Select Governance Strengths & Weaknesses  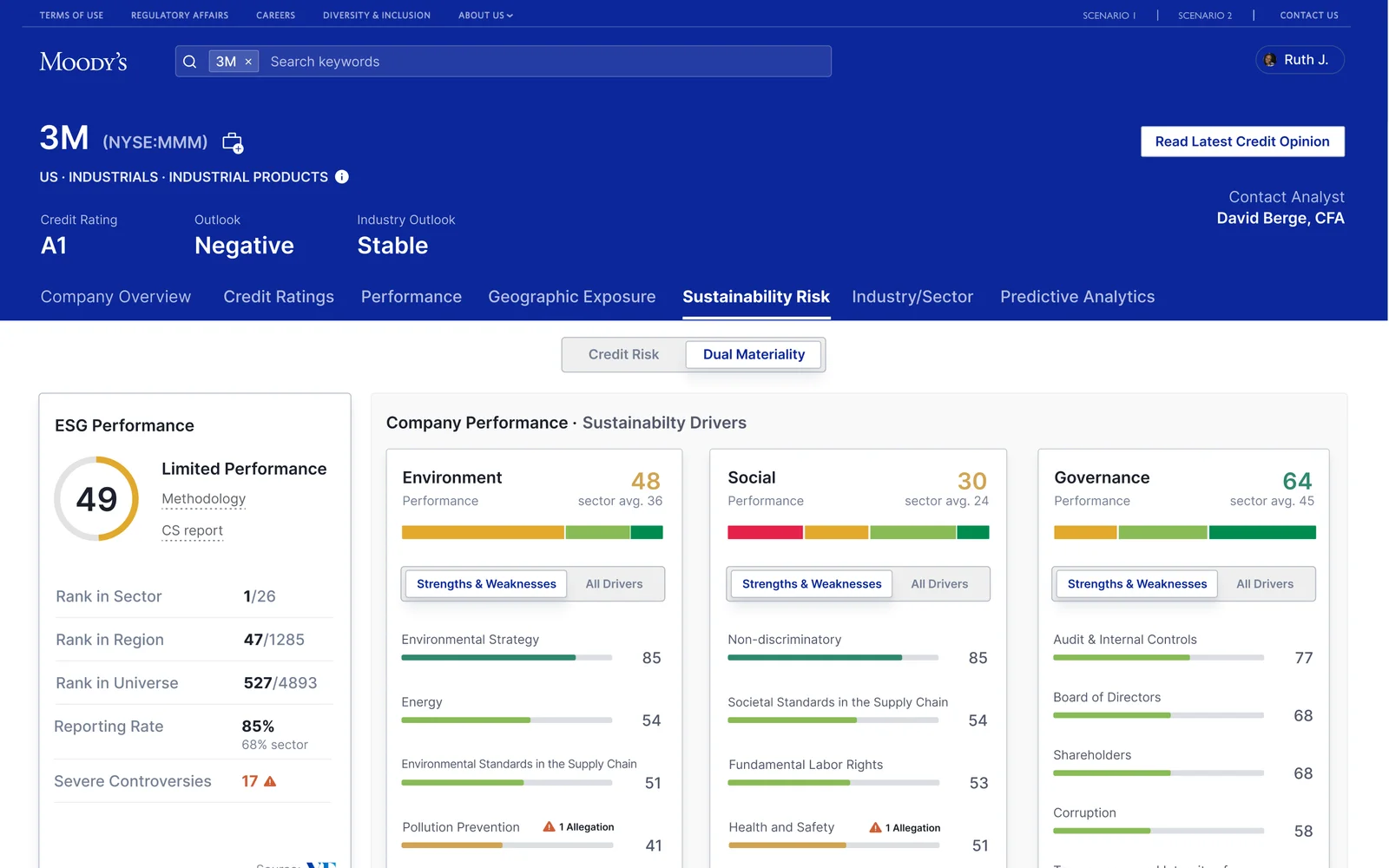pyautogui.click(x=1137, y=584)
